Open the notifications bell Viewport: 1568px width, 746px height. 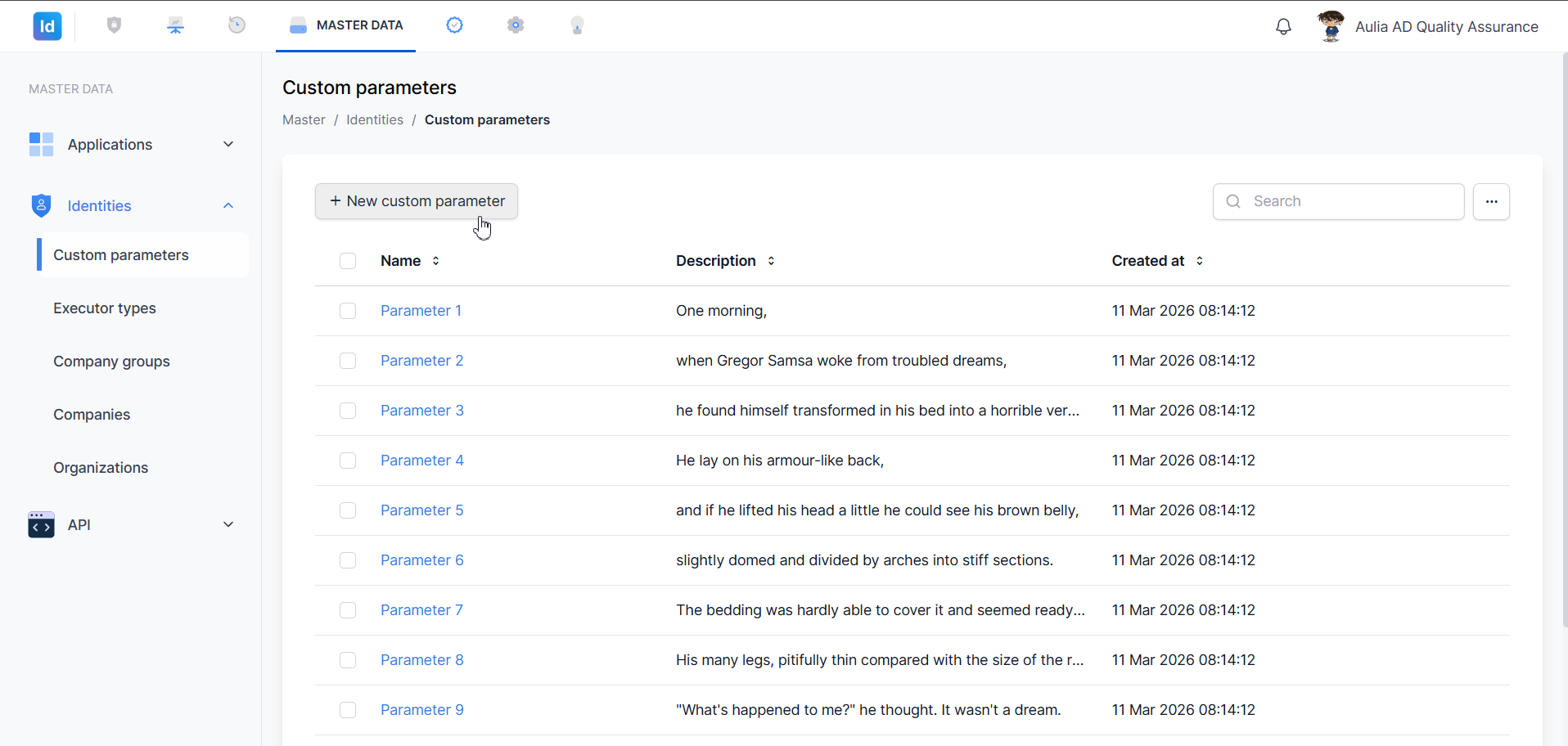pyautogui.click(x=1284, y=26)
